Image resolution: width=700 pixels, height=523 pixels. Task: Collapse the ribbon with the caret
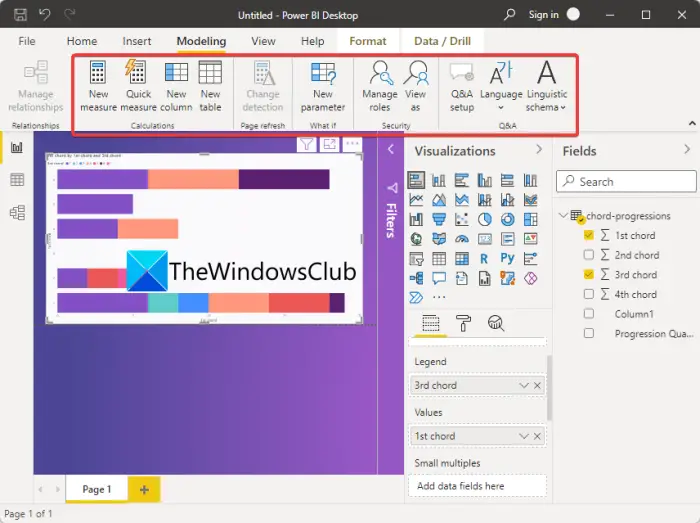click(692, 123)
